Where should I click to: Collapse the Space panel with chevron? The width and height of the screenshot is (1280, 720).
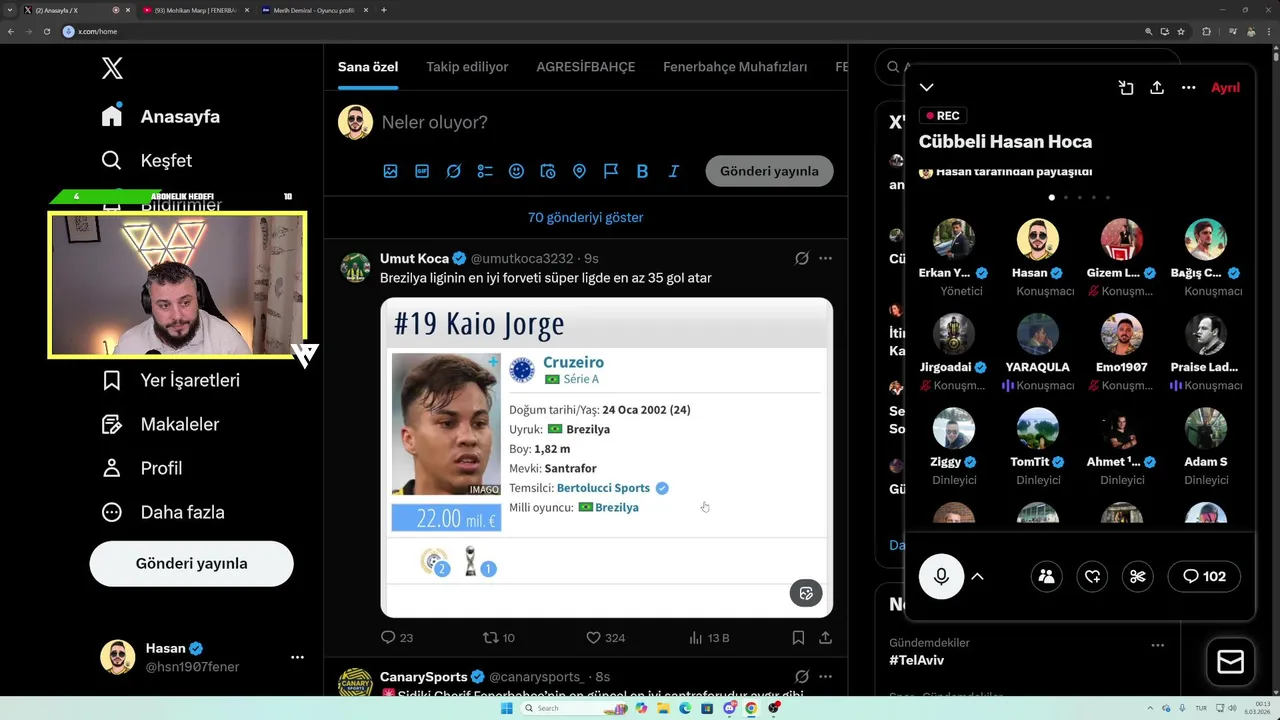[927, 88]
